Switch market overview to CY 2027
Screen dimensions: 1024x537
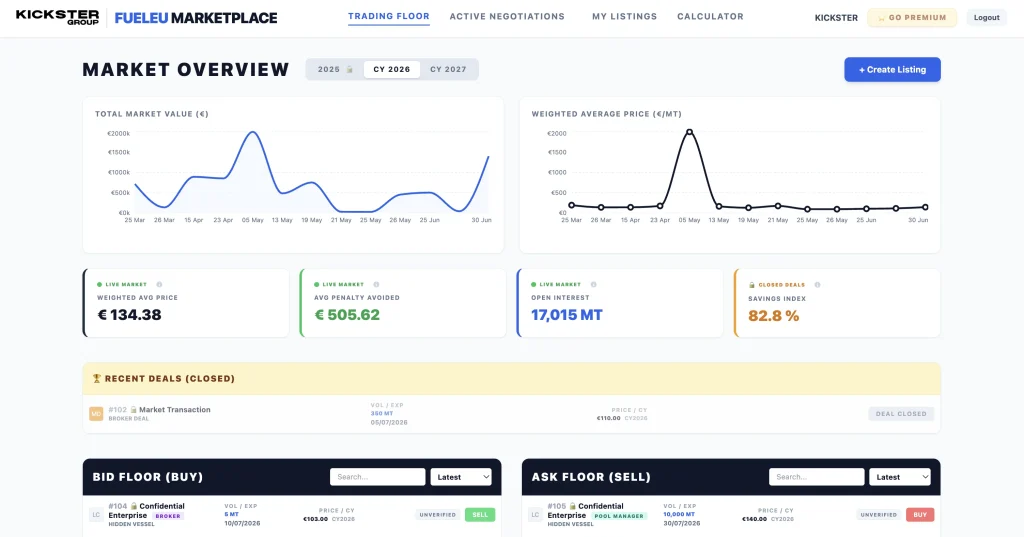(x=448, y=69)
